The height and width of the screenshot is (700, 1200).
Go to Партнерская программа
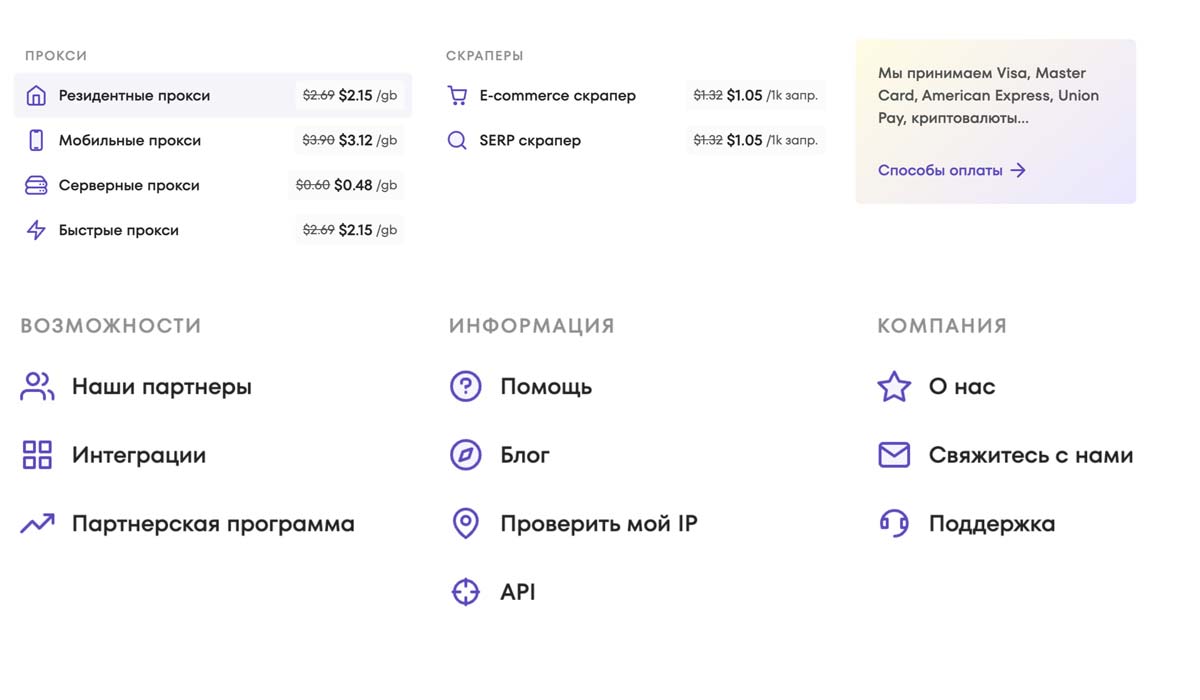click(212, 524)
